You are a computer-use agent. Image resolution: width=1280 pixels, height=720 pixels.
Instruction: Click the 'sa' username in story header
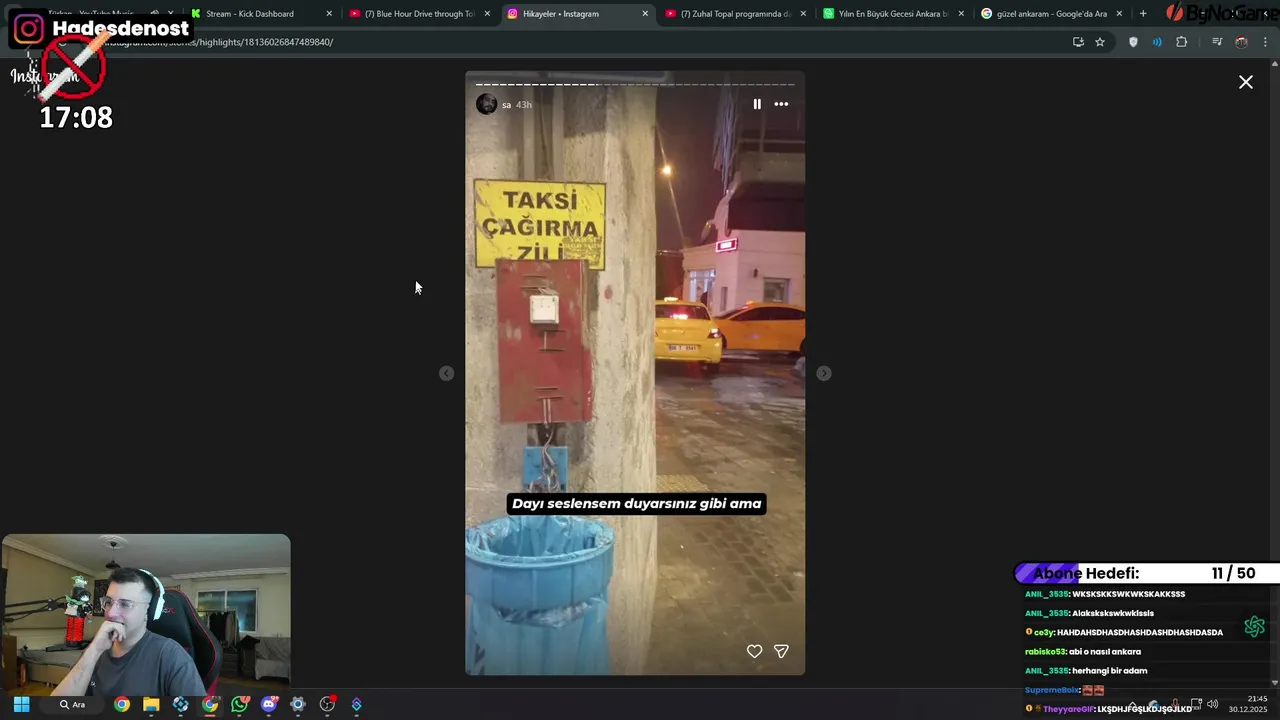point(506,105)
